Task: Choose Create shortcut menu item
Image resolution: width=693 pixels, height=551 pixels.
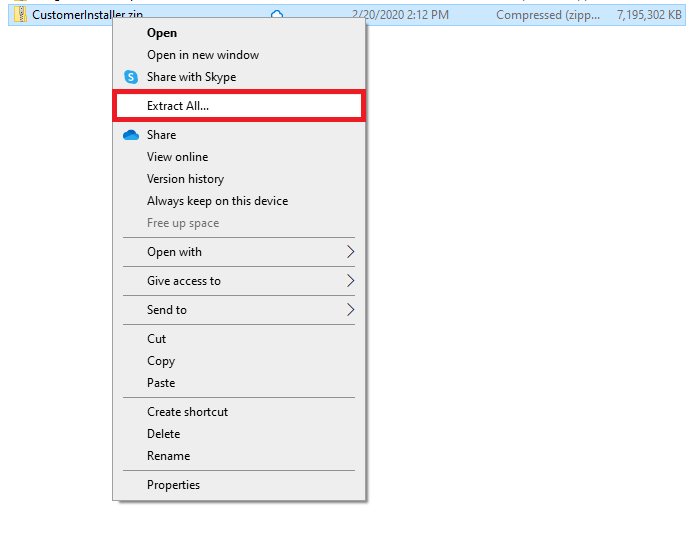Action: point(187,412)
